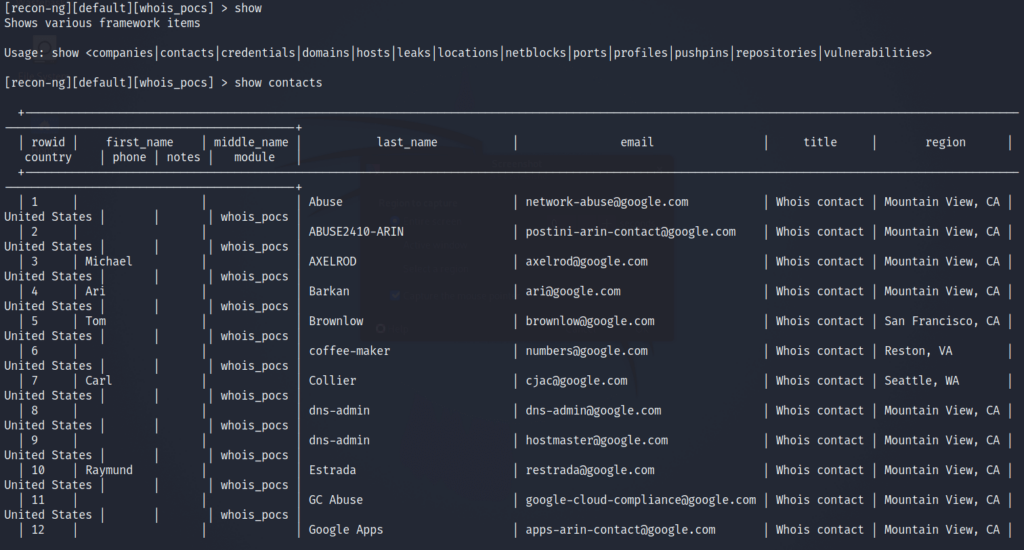Click the Barkan last name entry
This screenshot has height=550, width=1024.
point(329,291)
